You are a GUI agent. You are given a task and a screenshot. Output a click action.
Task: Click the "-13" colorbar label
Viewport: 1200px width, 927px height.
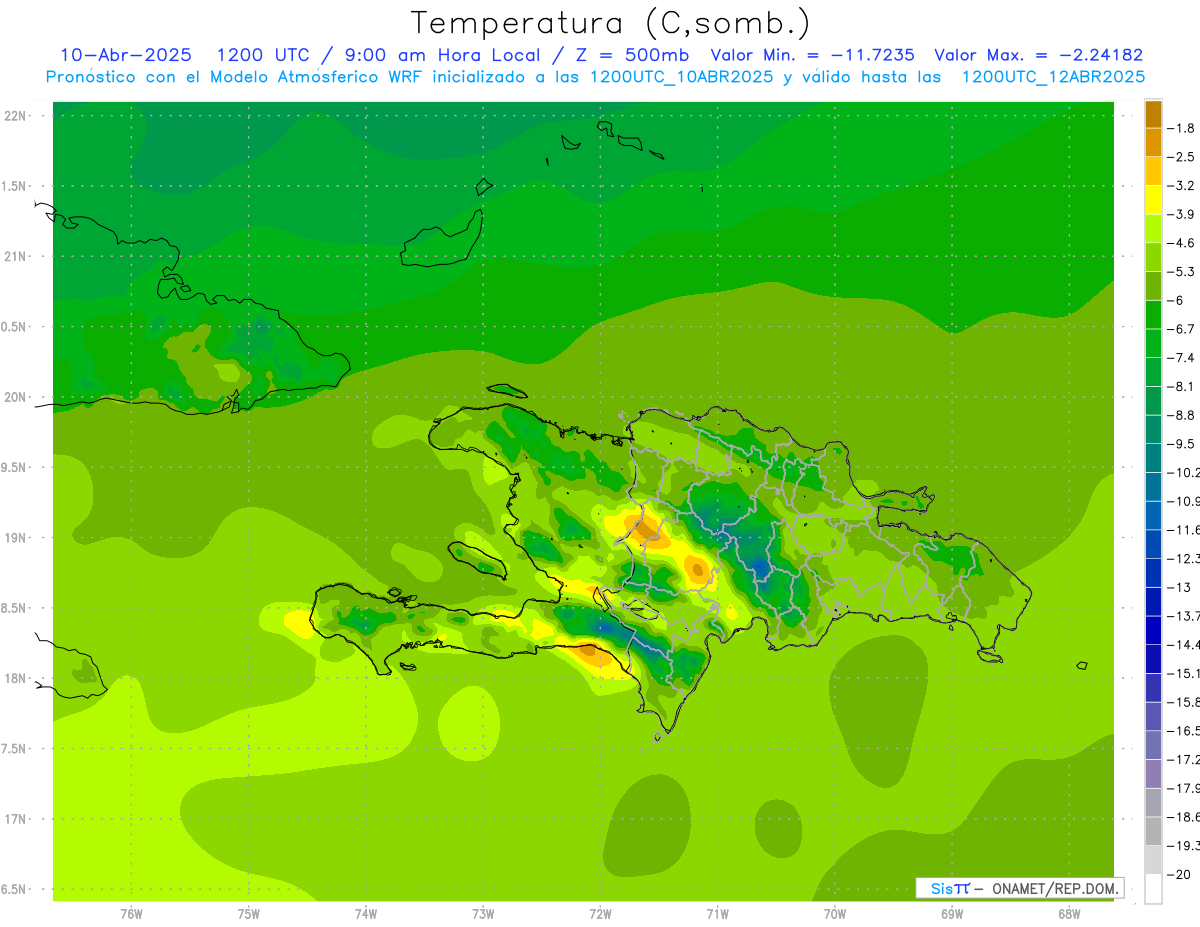[1179, 587]
